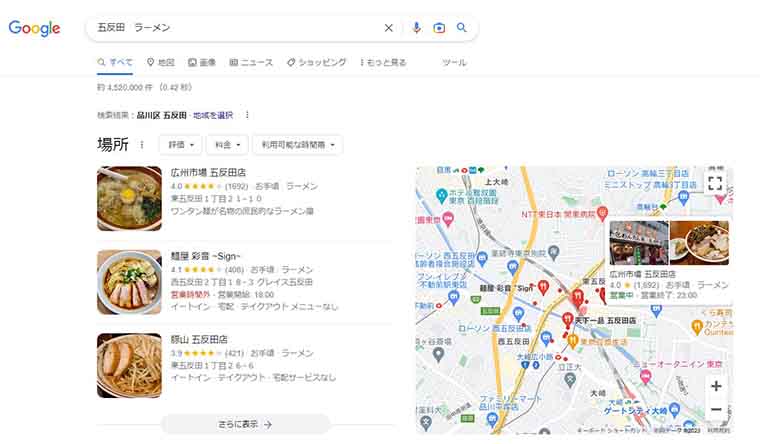Zoom in the map with plus button
The width and height of the screenshot is (760, 444).
pos(716,386)
